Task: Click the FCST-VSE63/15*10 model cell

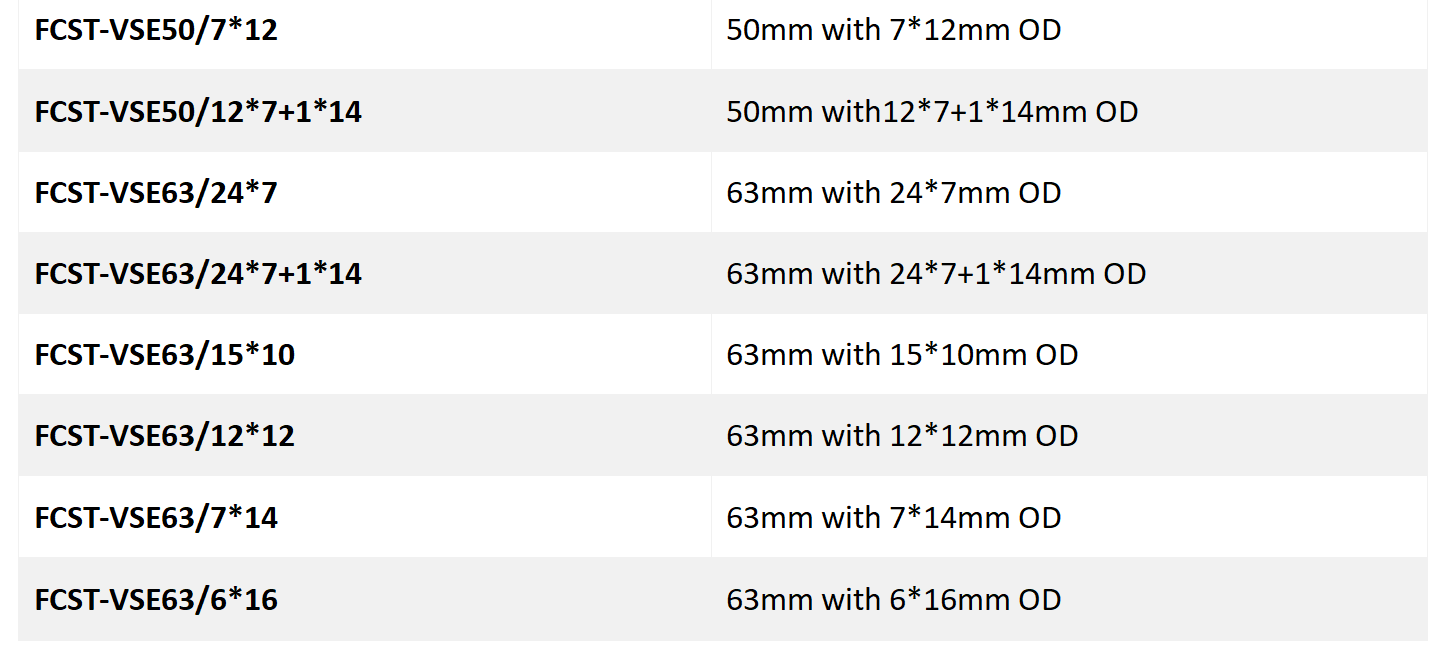Action: tap(165, 355)
